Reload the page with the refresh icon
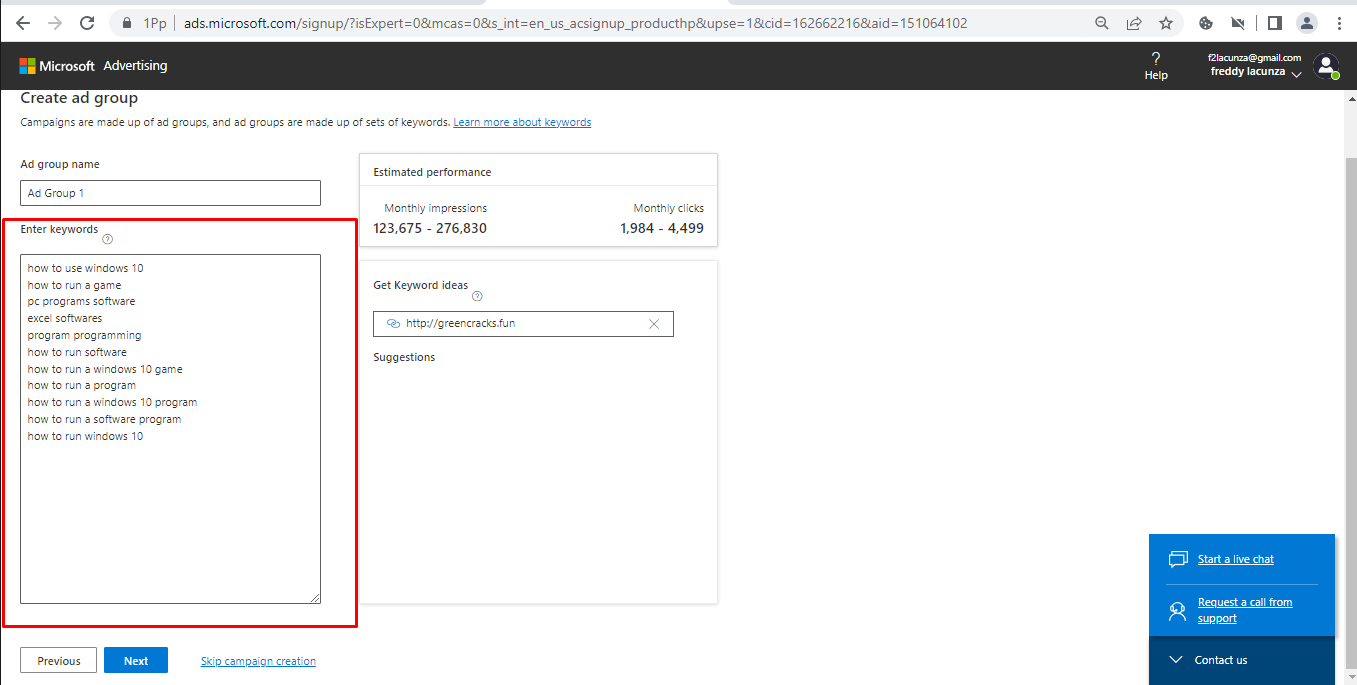The width and height of the screenshot is (1357, 685). pyautogui.click(x=87, y=22)
